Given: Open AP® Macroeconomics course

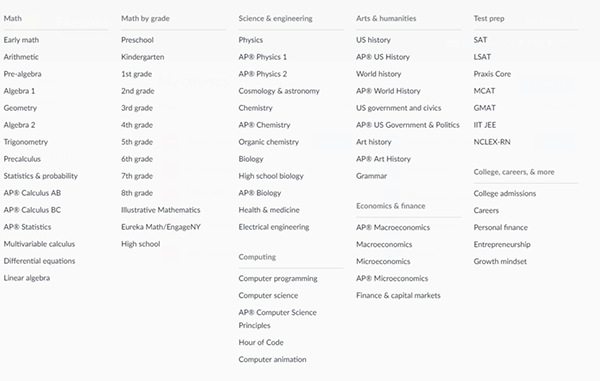Looking at the screenshot, I should [x=393, y=227].
